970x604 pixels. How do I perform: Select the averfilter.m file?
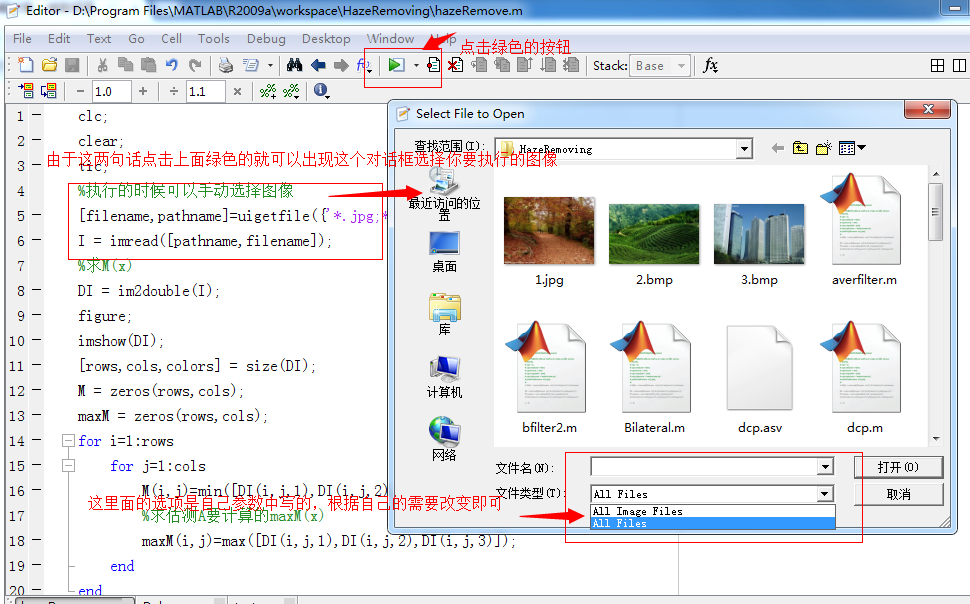point(864,230)
